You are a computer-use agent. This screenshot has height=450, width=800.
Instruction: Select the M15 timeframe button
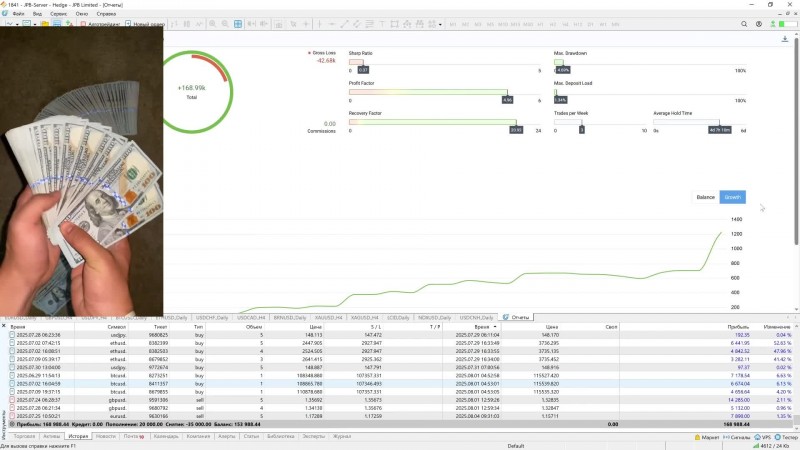pyautogui.click(x=515, y=24)
